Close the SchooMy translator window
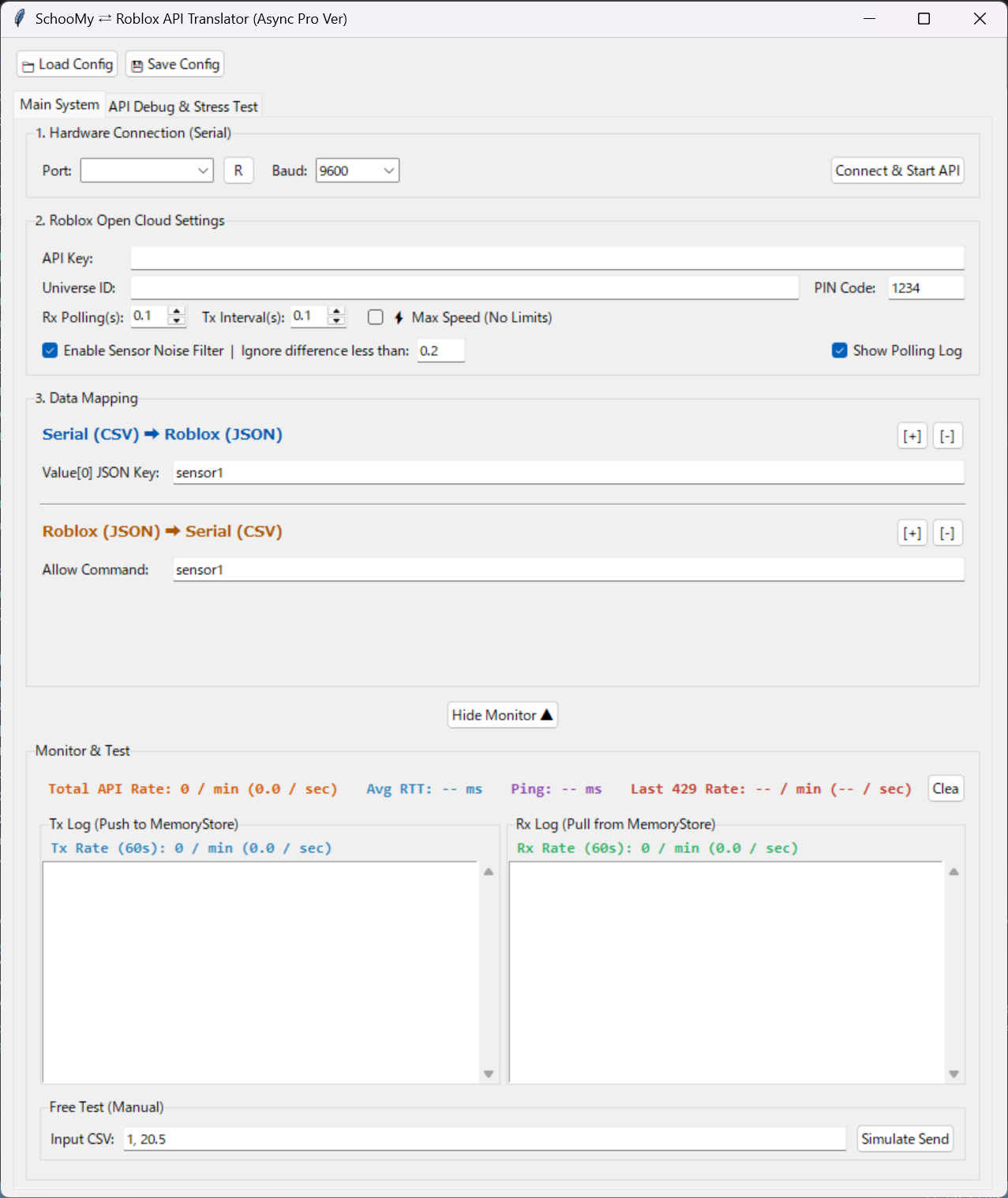1008x1198 pixels. [980, 18]
